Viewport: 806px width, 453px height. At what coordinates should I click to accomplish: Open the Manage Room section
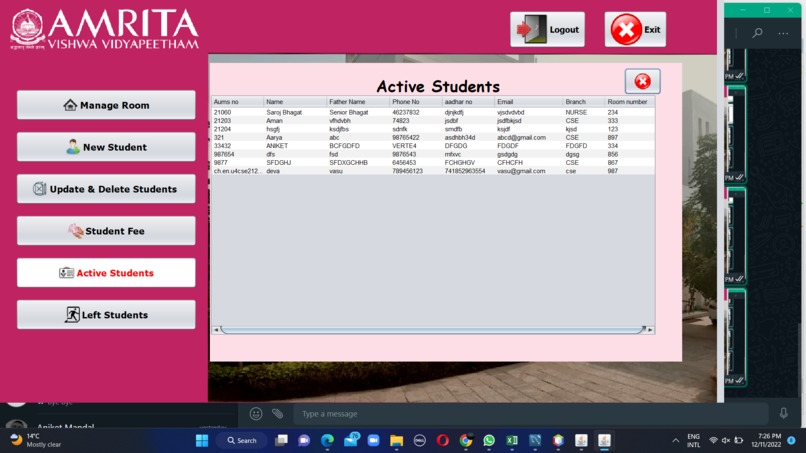coord(106,105)
